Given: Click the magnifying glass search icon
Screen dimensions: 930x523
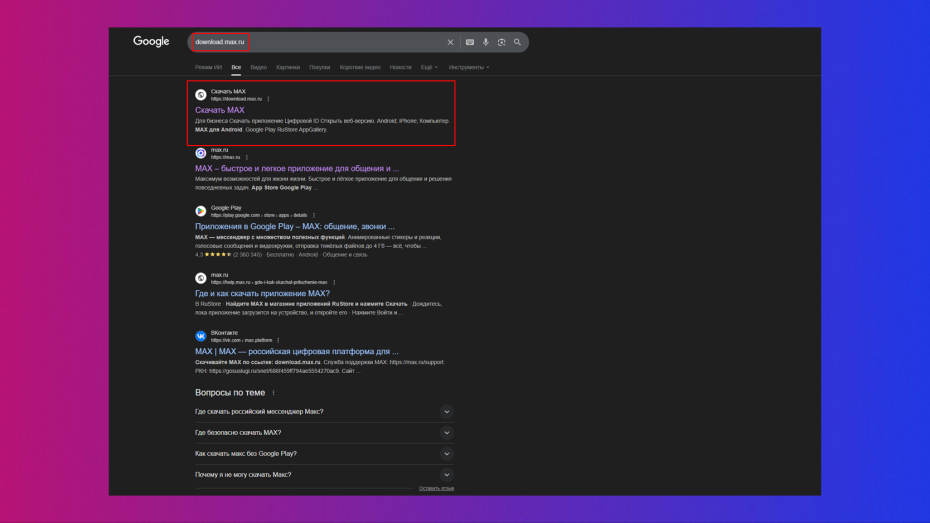Looking at the screenshot, I should pyautogui.click(x=517, y=42).
